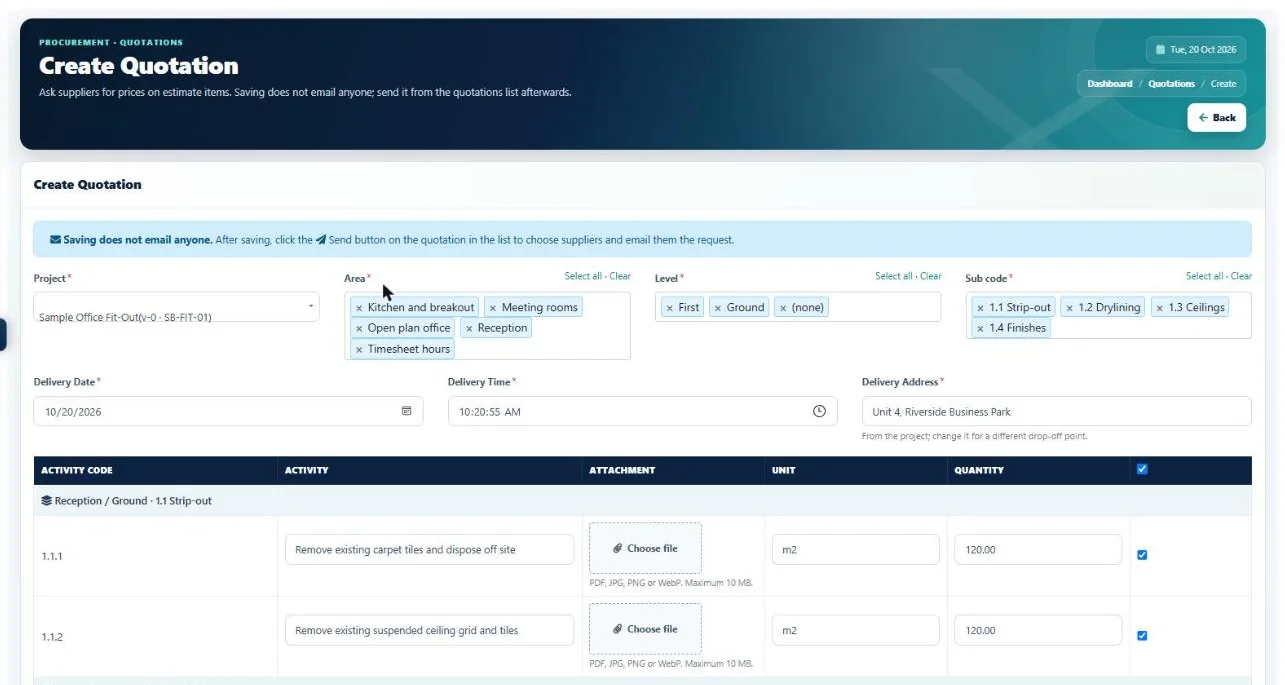Viewport: 1285px width, 685px height.
Task: Edit the unit field for 1.1.1
Action: click(855, 549)
